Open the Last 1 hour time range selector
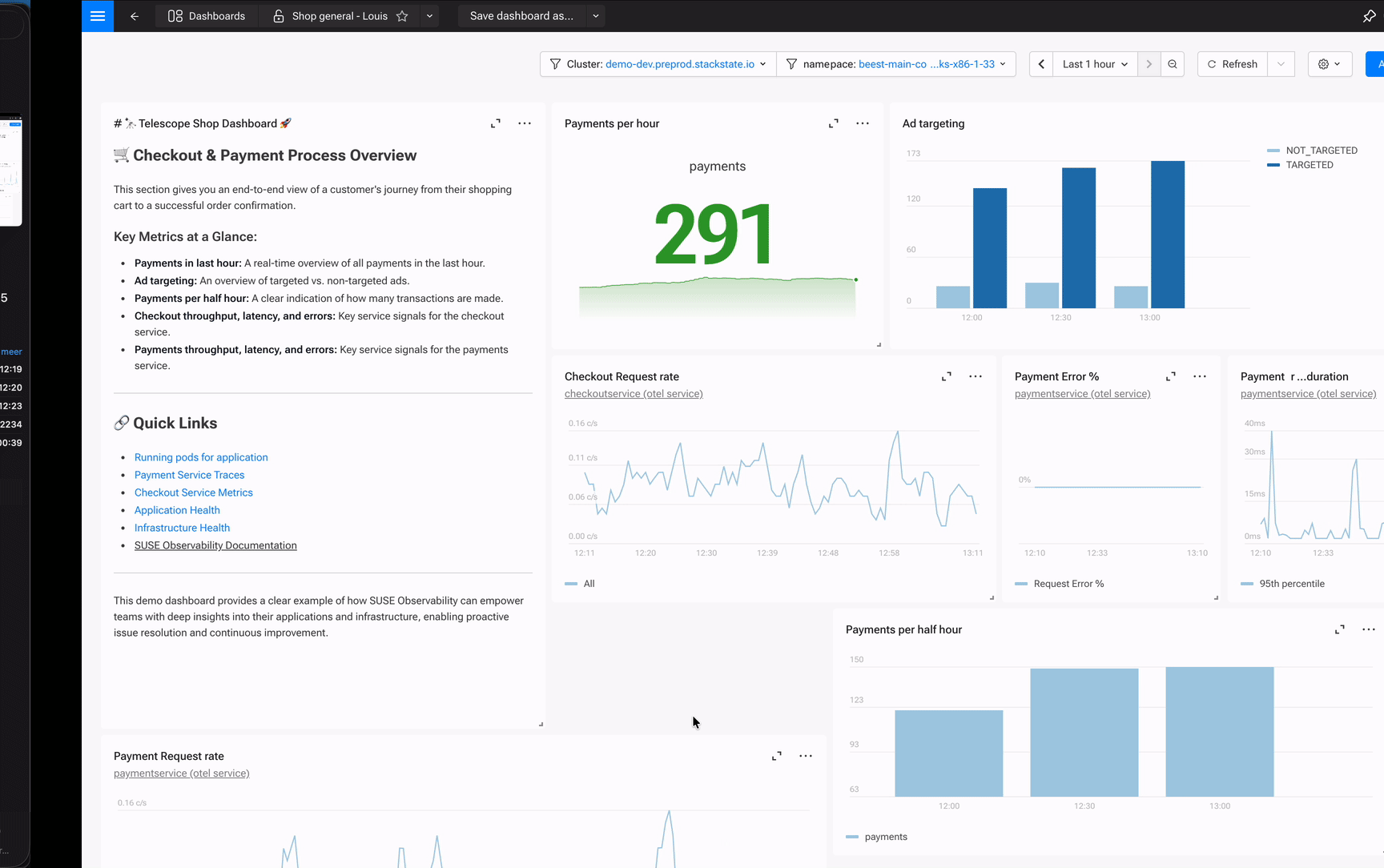 pyautogui.click(x=1094, y=63)
